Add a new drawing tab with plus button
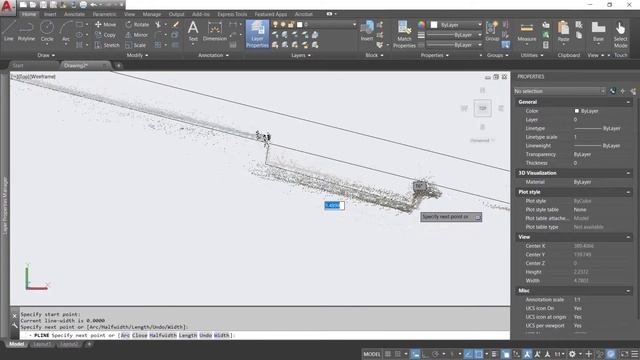This screenshot has width=640, height=360. pyautogui.click(x=118, y=65)
